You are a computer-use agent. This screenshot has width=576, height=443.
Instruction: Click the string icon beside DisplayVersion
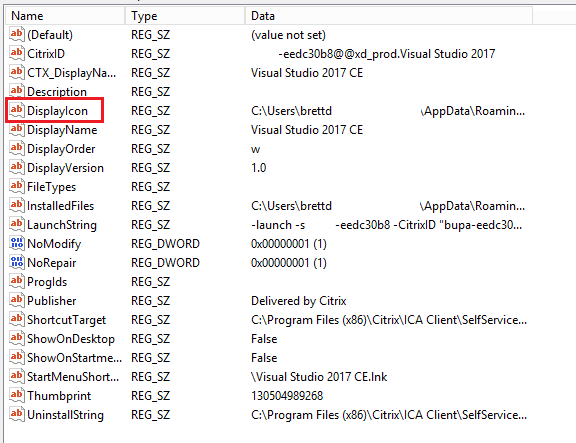17,168
